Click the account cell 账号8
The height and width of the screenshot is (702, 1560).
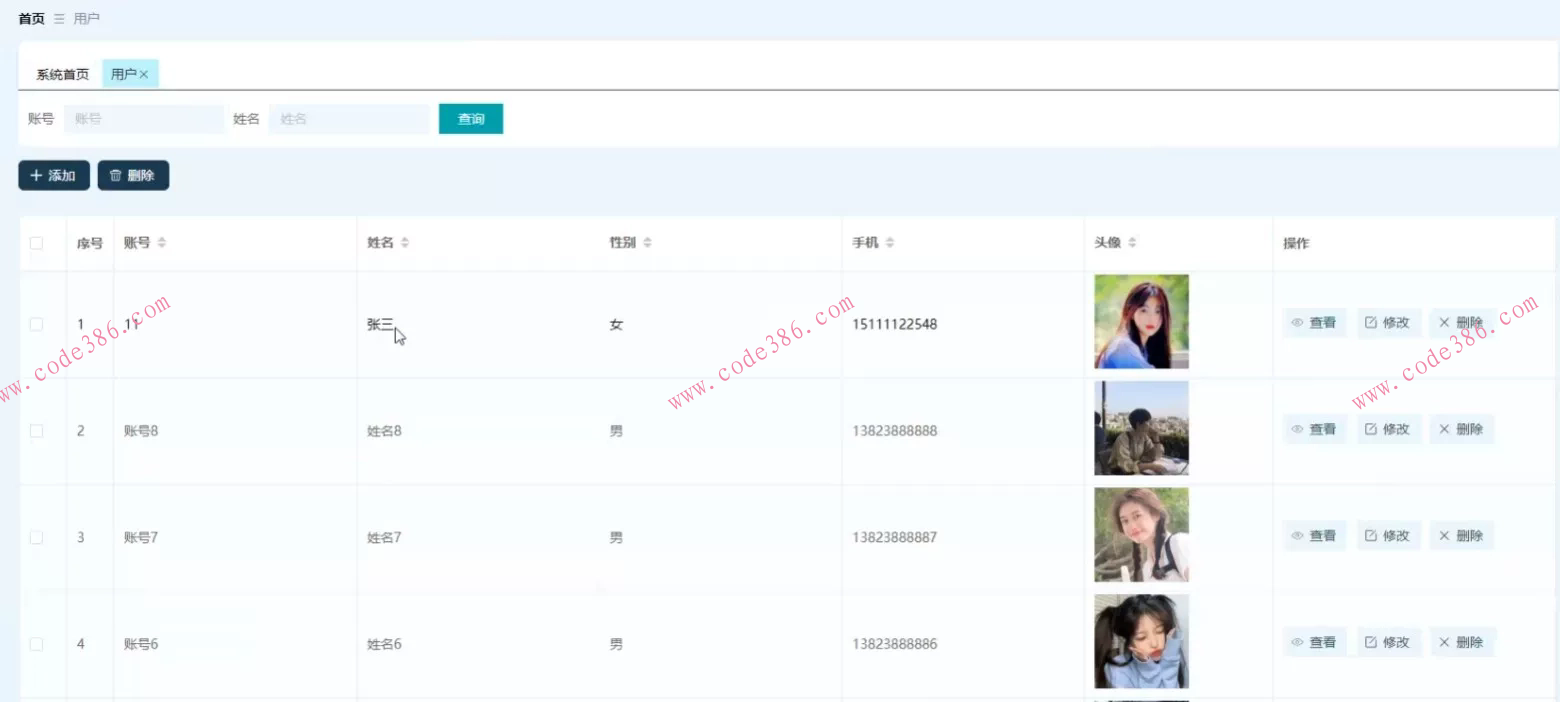click(141, 431)
